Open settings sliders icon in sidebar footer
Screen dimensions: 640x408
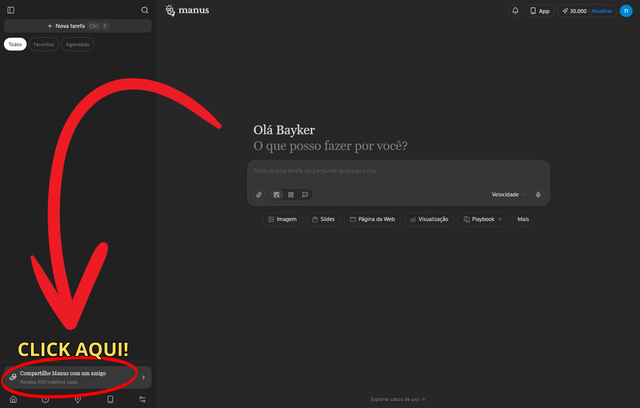point(142,399)
